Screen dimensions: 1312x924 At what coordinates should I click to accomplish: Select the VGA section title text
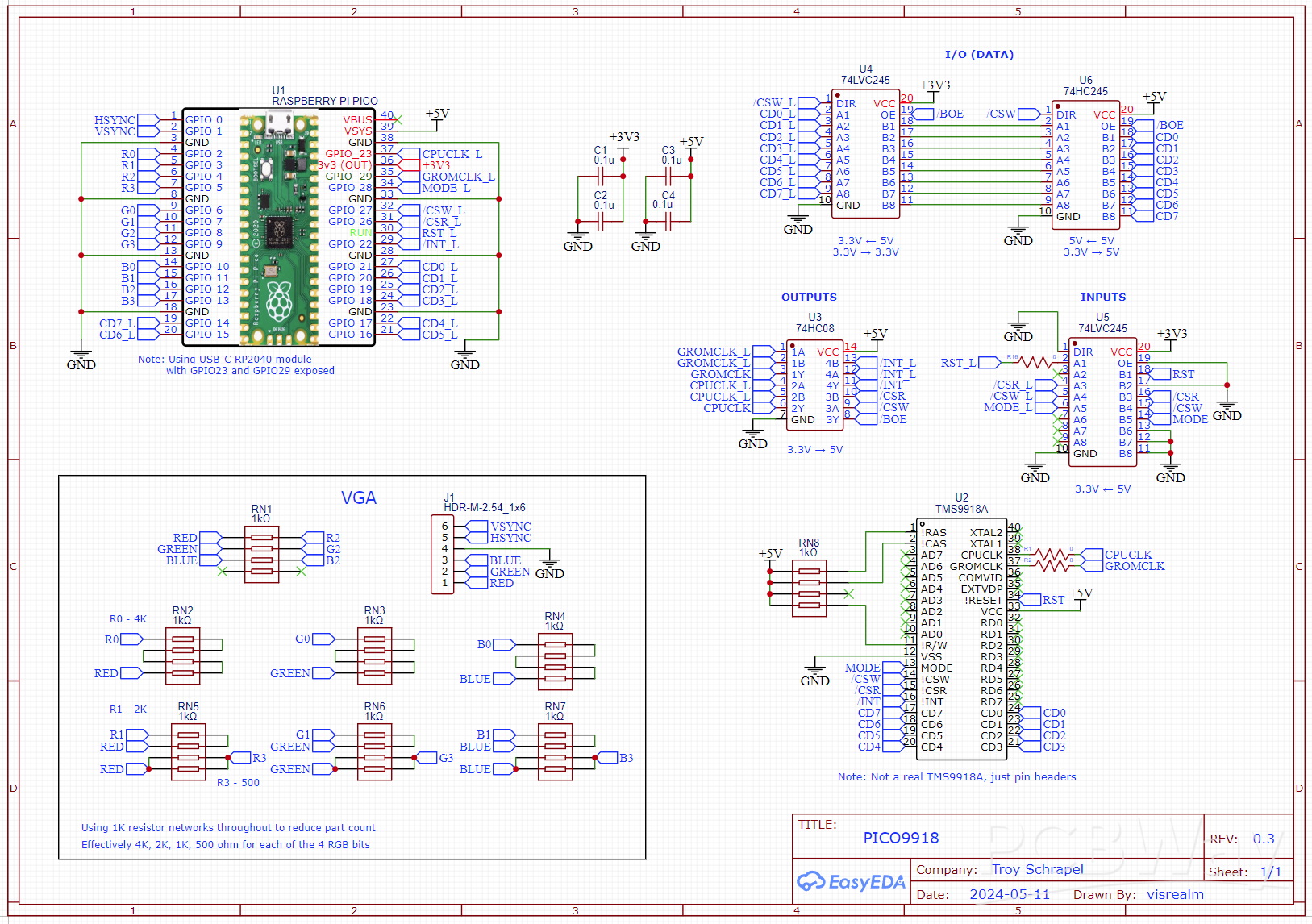[358, 497]
